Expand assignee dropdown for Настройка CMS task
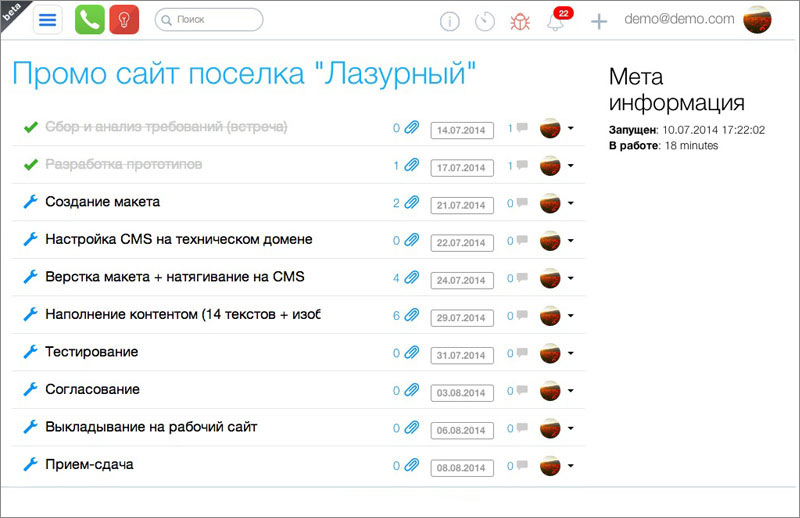 coord(570,241)
